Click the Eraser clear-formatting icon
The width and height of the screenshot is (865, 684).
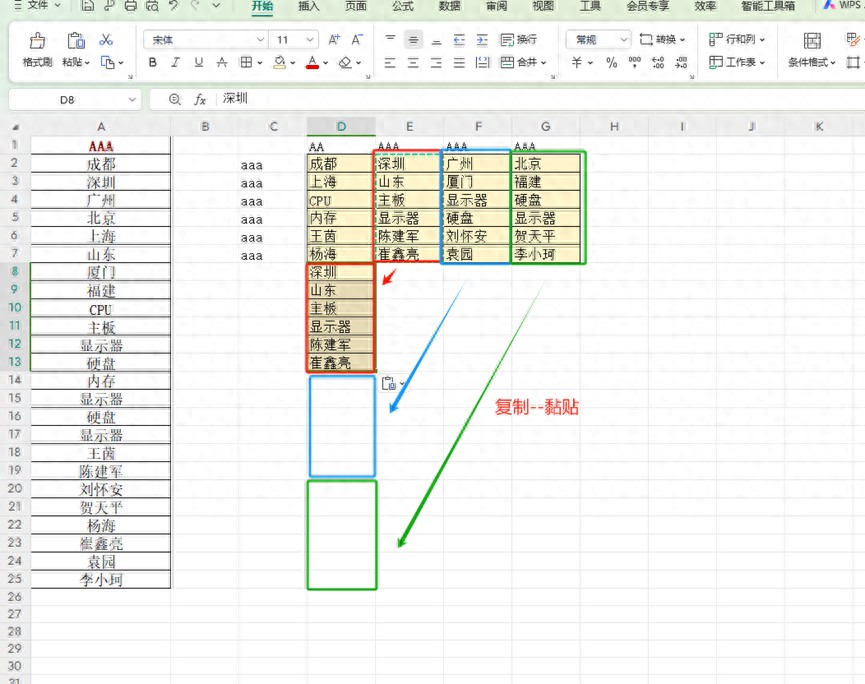pyautogui.click(x=345, y=62)
